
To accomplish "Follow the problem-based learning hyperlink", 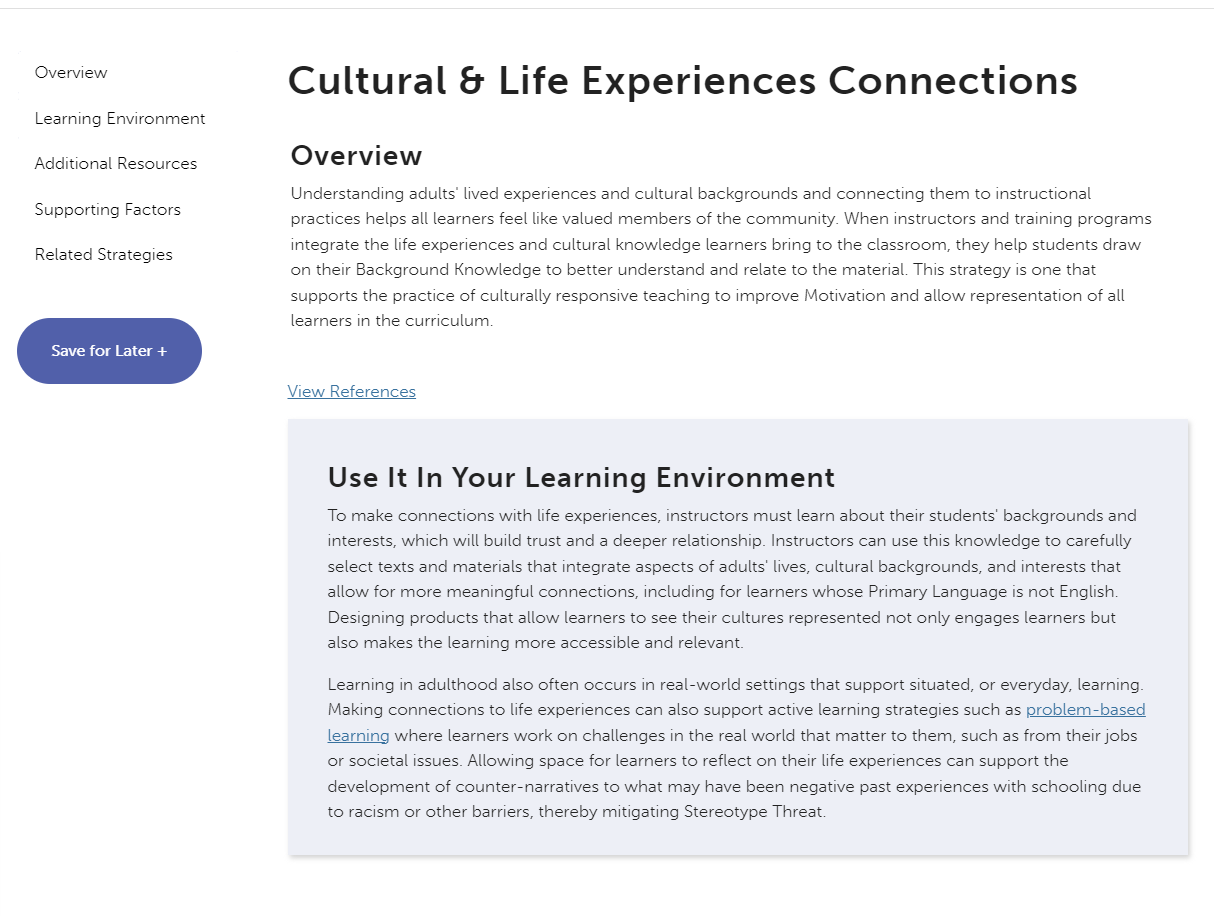I will pos(1085,710).
